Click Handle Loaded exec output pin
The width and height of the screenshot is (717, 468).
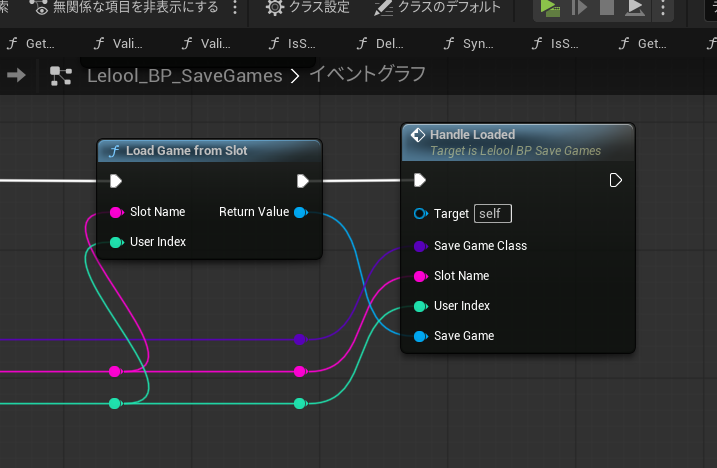615,180
